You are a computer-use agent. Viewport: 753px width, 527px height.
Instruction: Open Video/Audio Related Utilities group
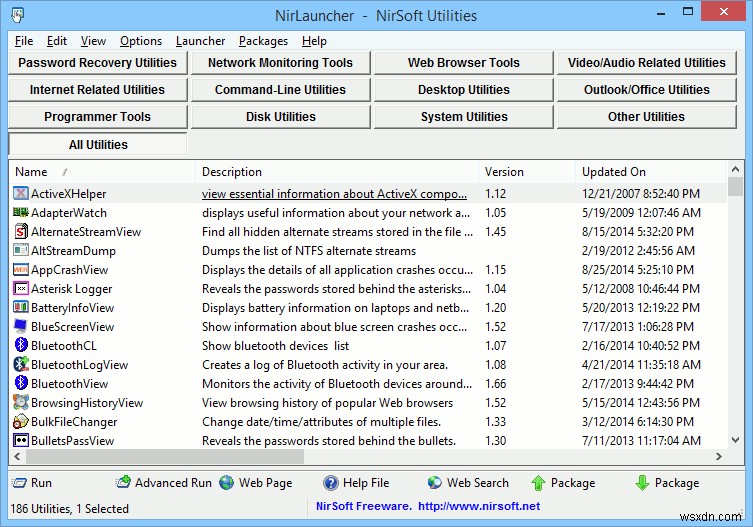pyautogui.click(x=646, y=63)
